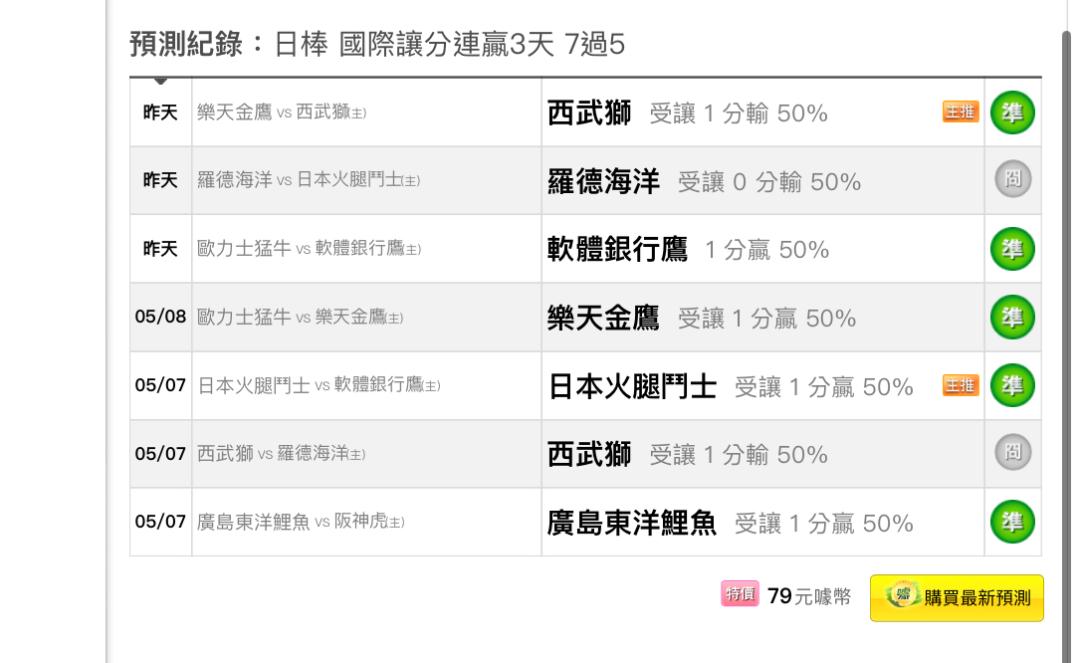Click orange 主推 badge in first 西武獅 row
The height and width of the screenshot is (663, 1080).
(960, 112)
